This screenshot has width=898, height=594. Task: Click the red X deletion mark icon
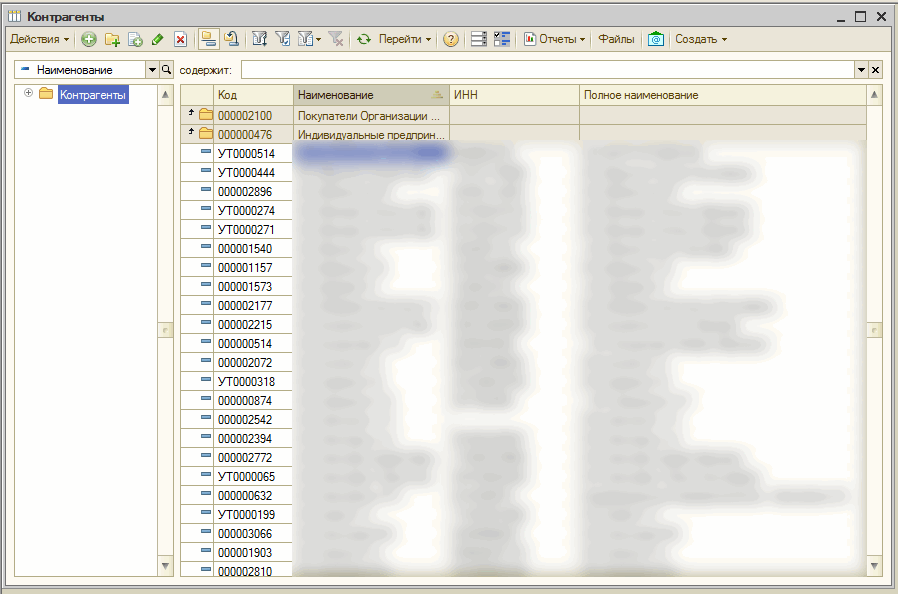click(x=180, y=40)
